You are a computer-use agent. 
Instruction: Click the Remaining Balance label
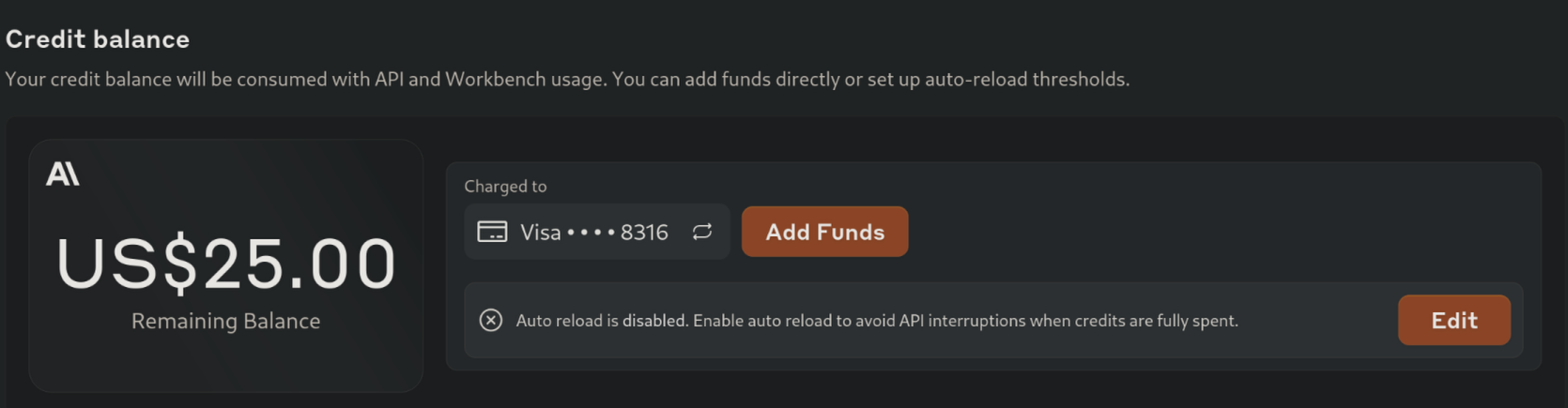coord(225,321)
